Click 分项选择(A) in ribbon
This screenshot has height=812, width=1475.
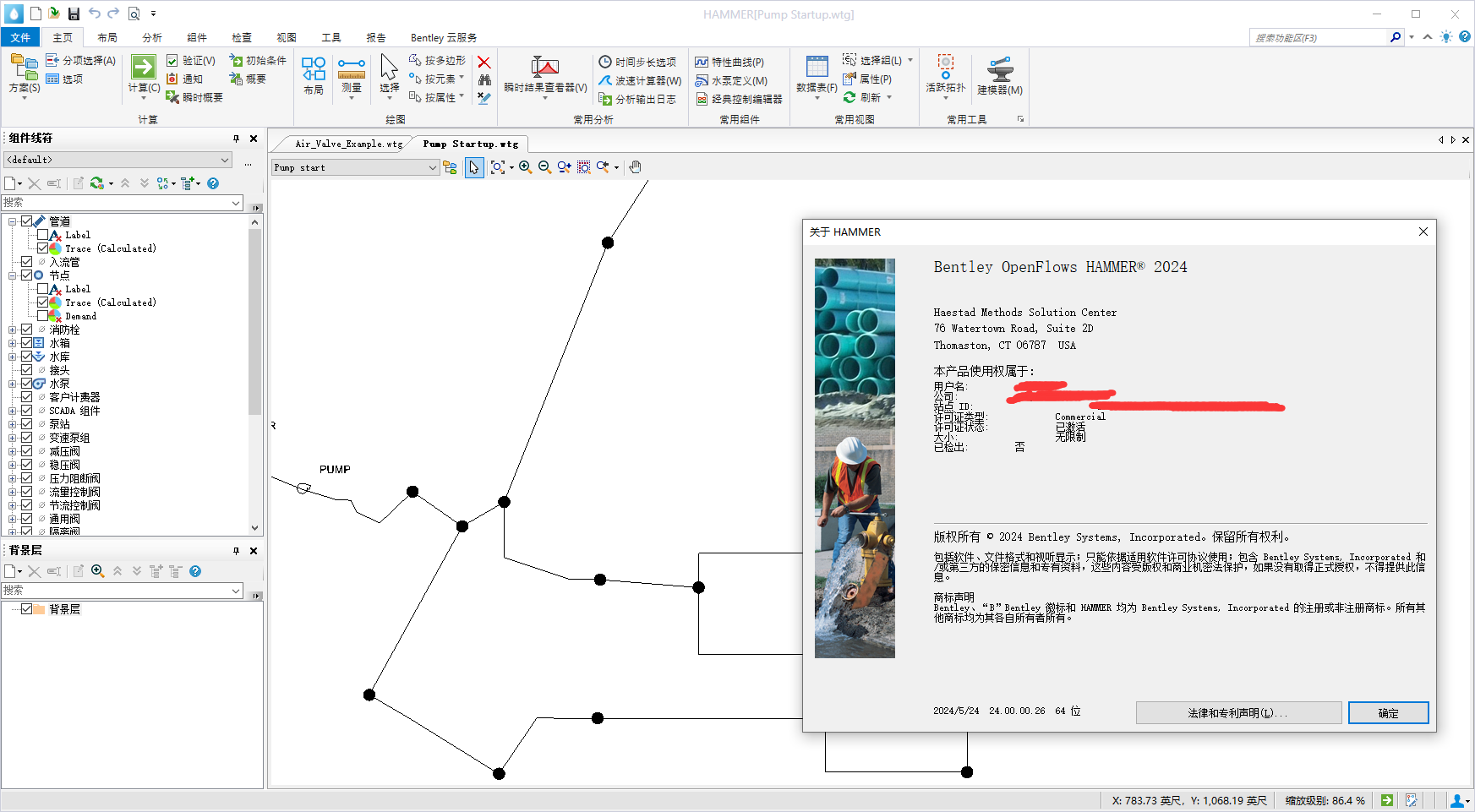point(81,61)
